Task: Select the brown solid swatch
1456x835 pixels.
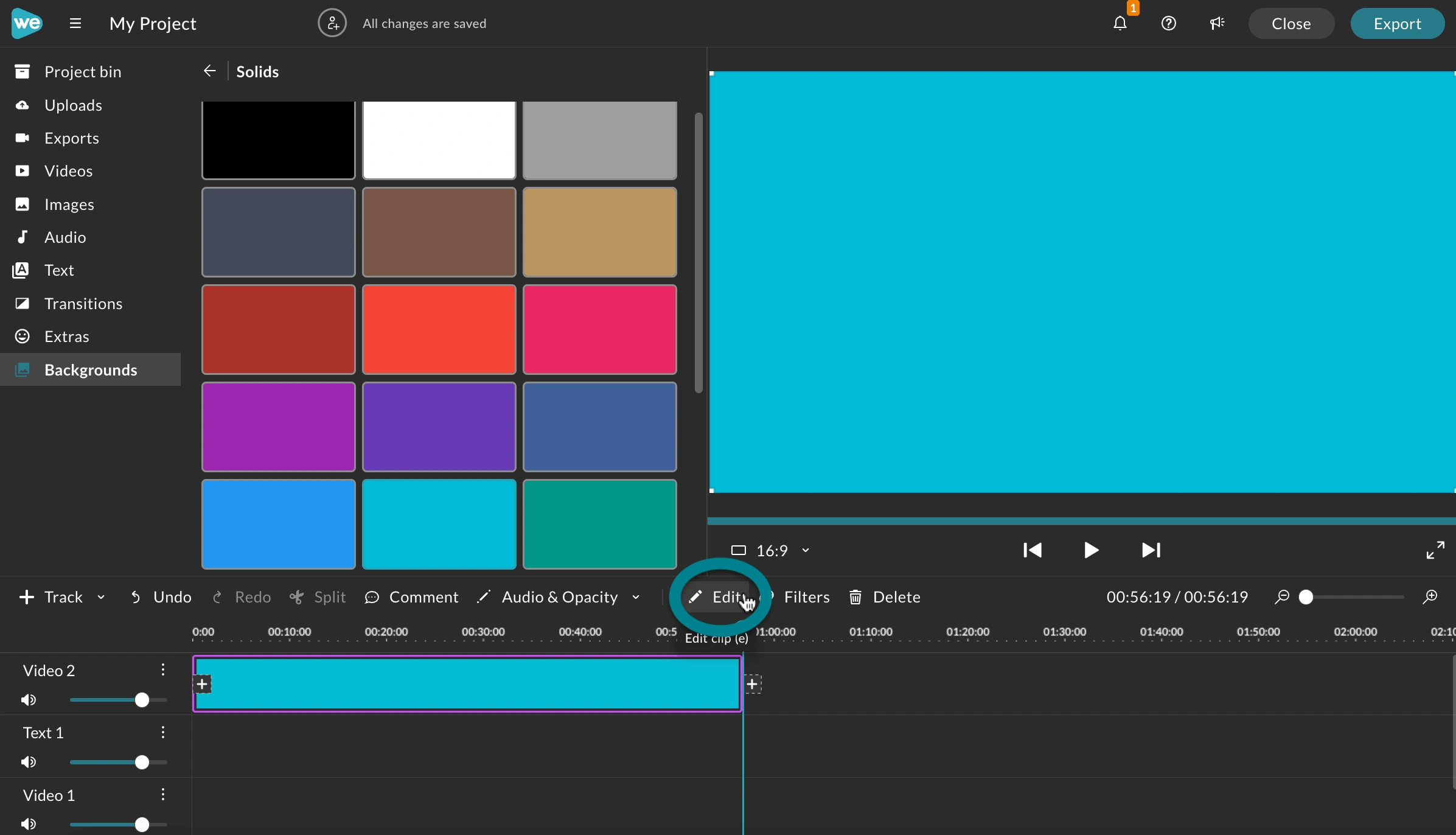Action: pos(439,232)
